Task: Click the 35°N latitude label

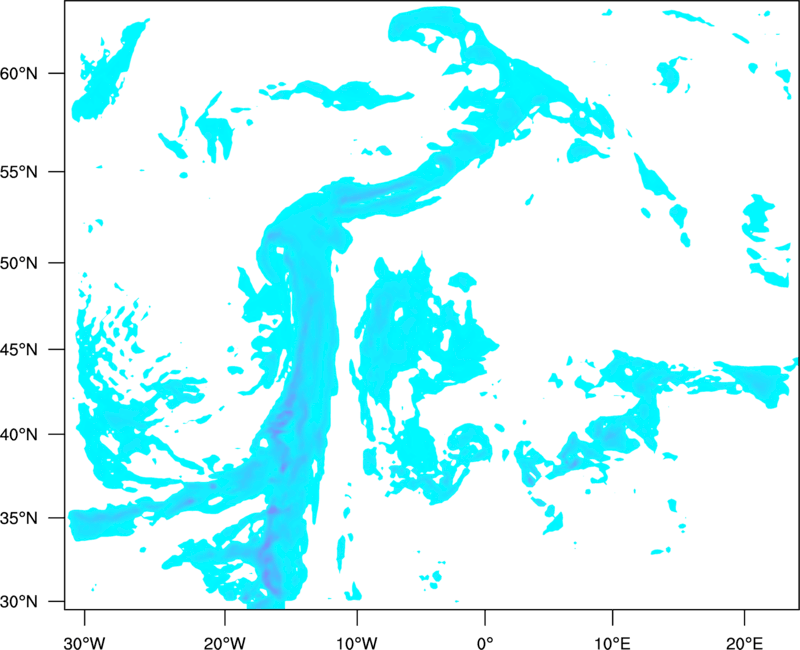Action: tap(19, 518)
